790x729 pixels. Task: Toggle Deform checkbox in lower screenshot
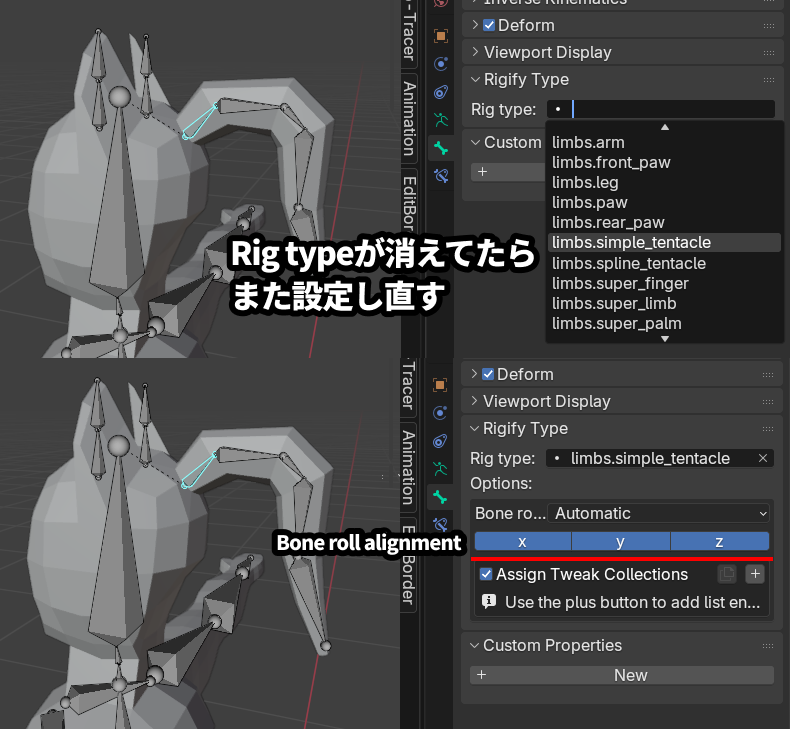coord(488,374)
